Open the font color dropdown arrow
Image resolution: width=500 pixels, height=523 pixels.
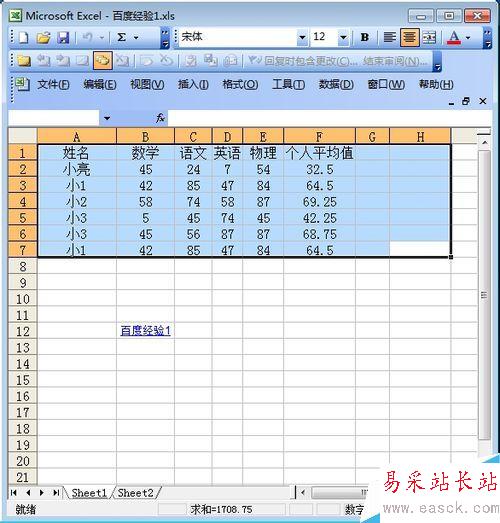[468, 38]
